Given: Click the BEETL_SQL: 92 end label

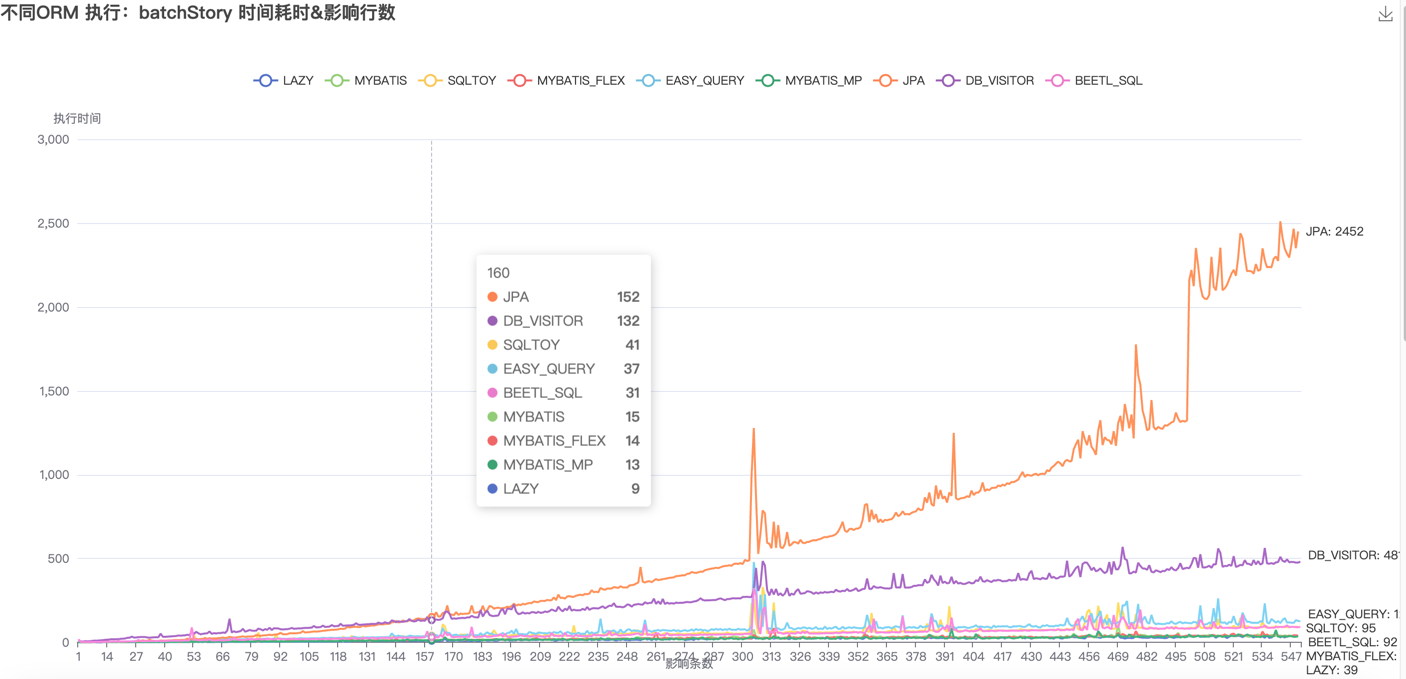Looking at the screenshot, I should point(1352,642).
